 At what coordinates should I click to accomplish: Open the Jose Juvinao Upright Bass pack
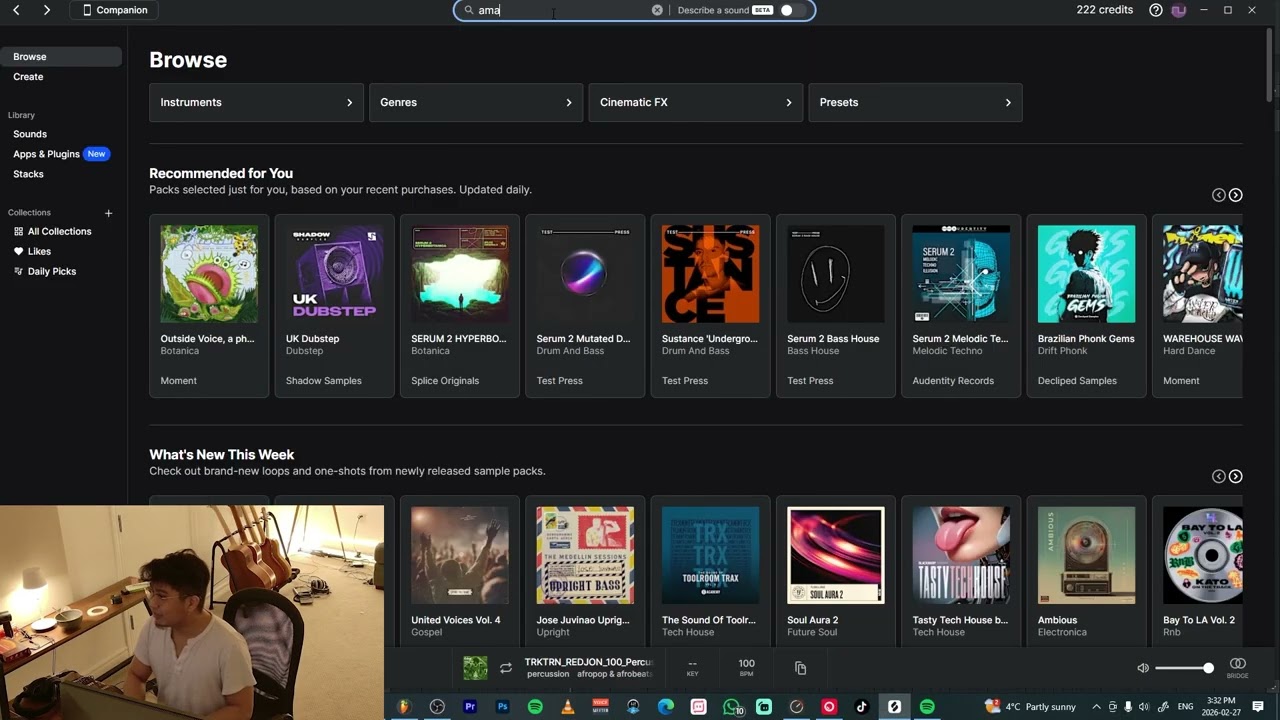[585, 571]
